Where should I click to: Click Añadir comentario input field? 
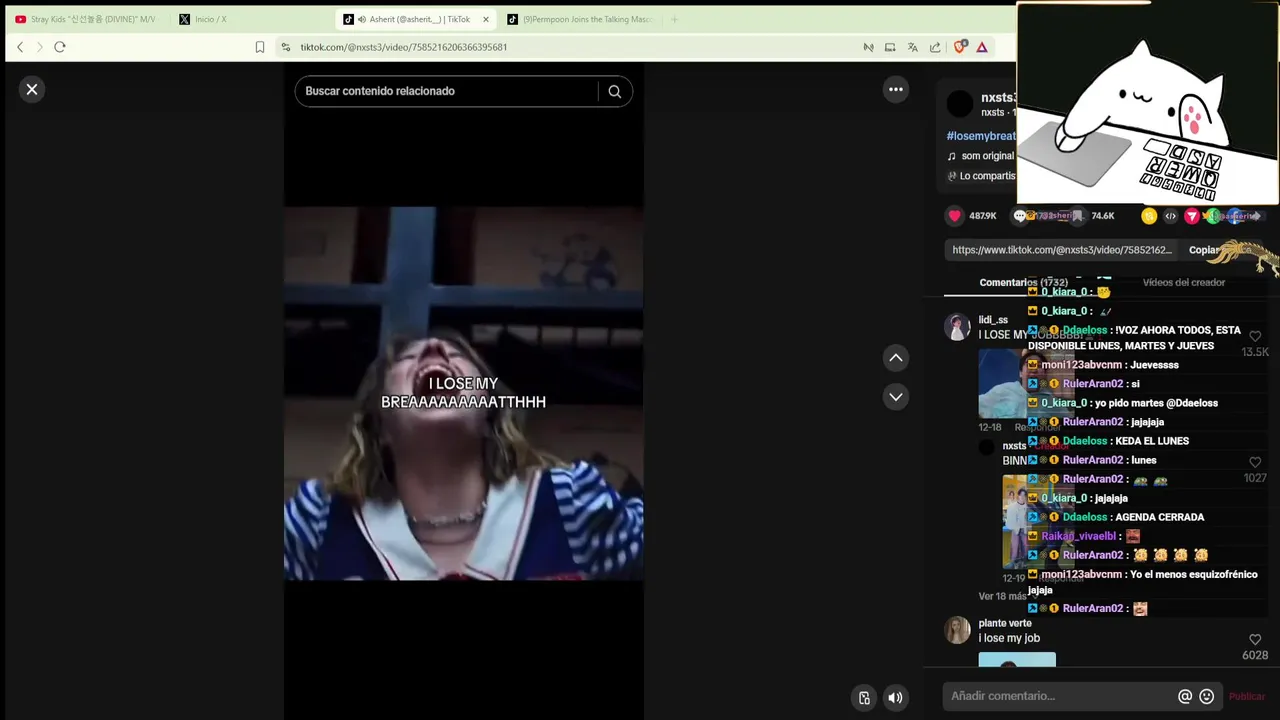[x=1060, y=696]
